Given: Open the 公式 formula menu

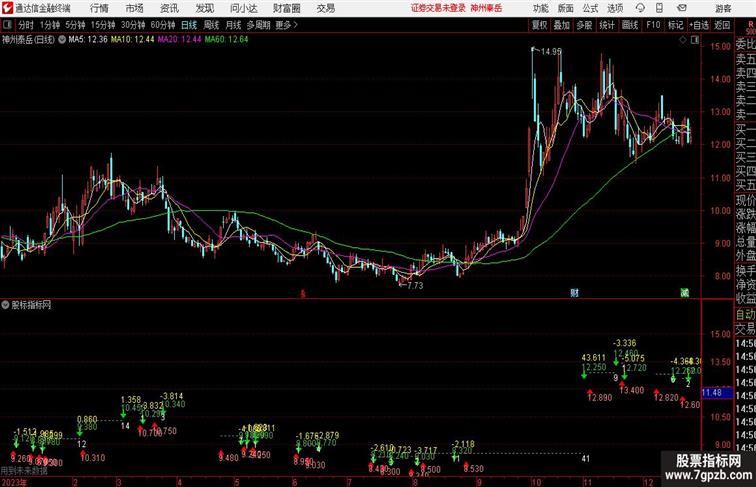Looking at the screenshot, I should [x=590, y=8].
